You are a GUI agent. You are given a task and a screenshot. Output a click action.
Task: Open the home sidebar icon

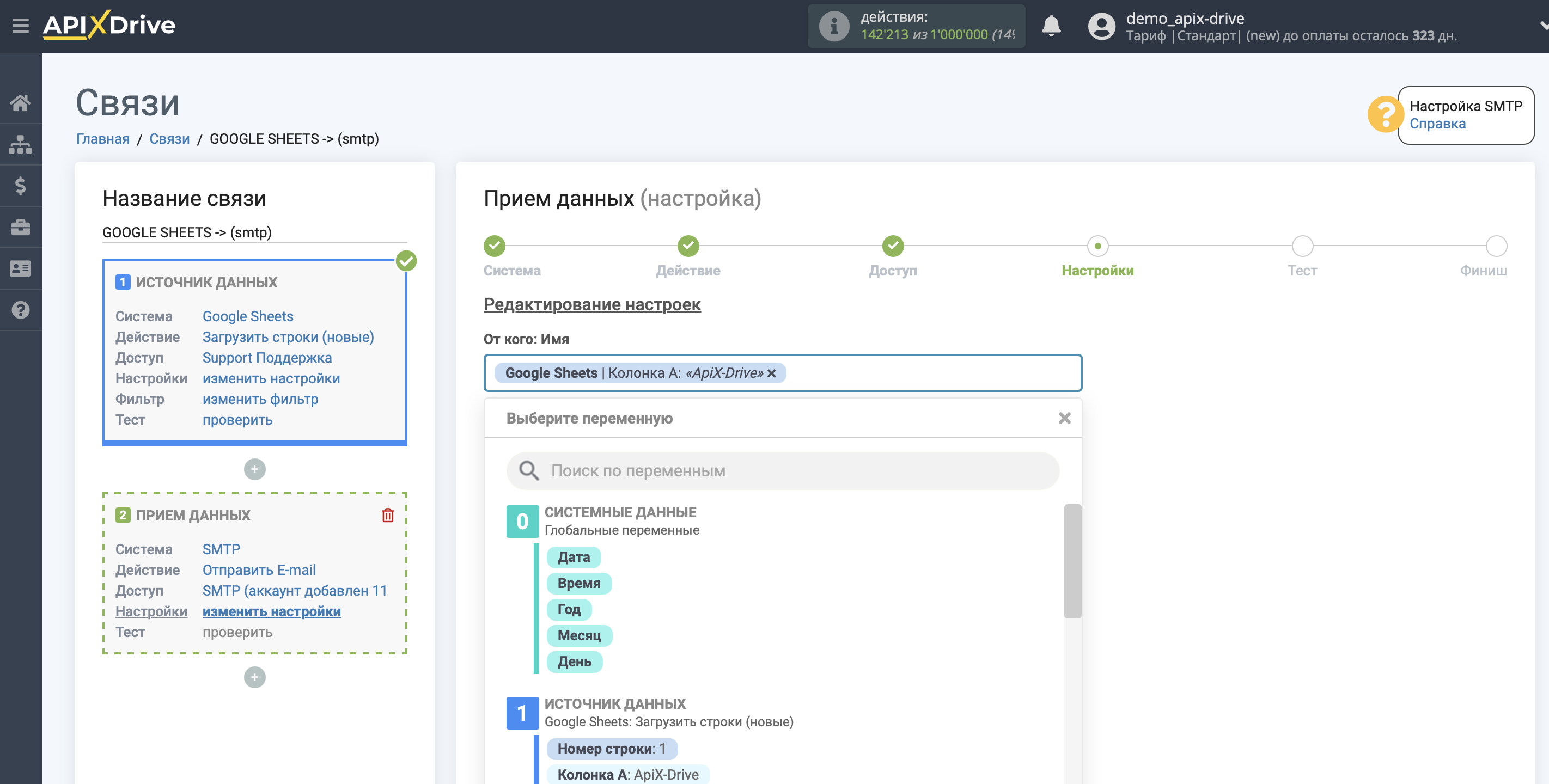(21, 103)
